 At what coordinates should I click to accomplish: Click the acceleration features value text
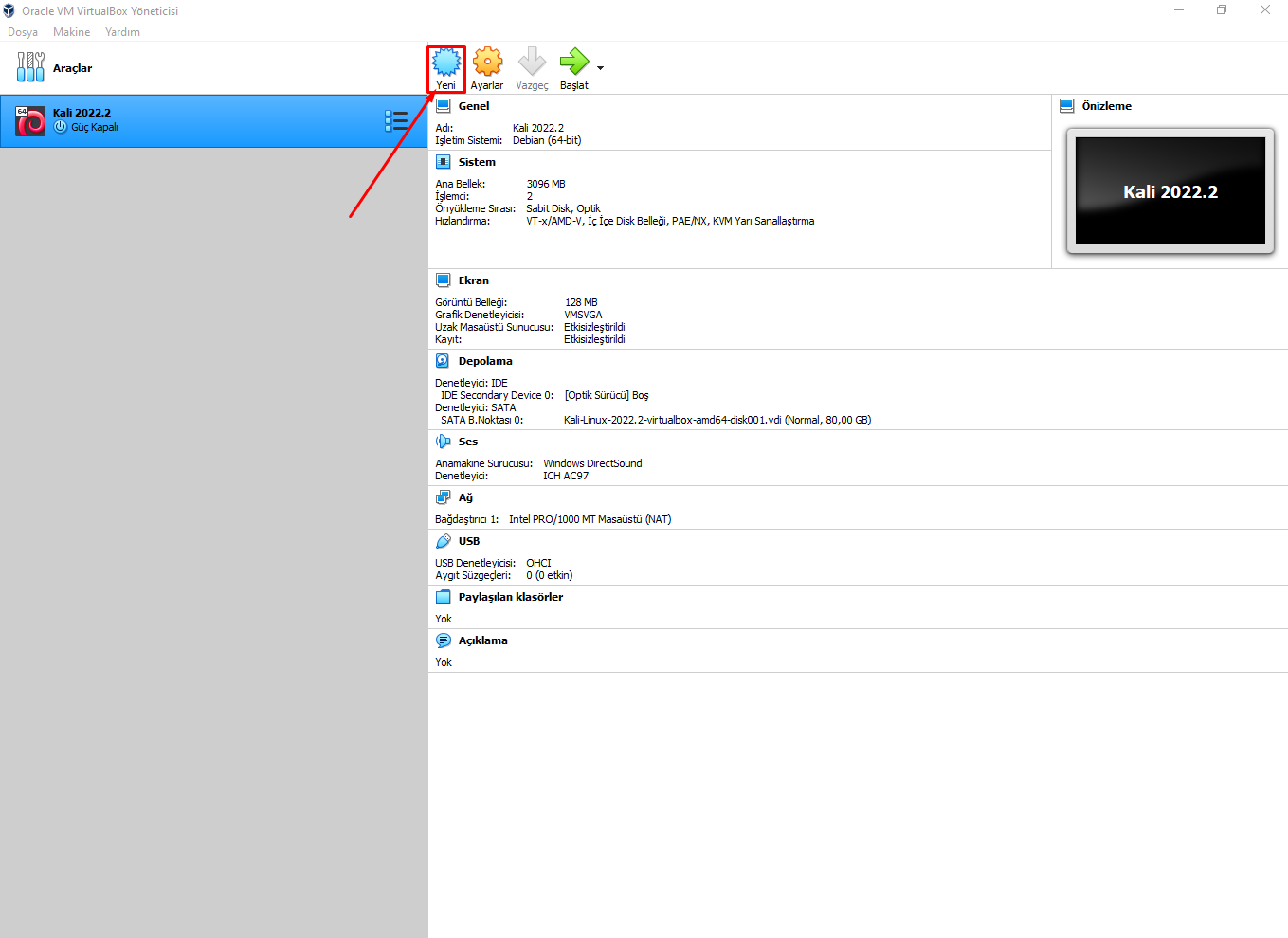click(670, 221)
